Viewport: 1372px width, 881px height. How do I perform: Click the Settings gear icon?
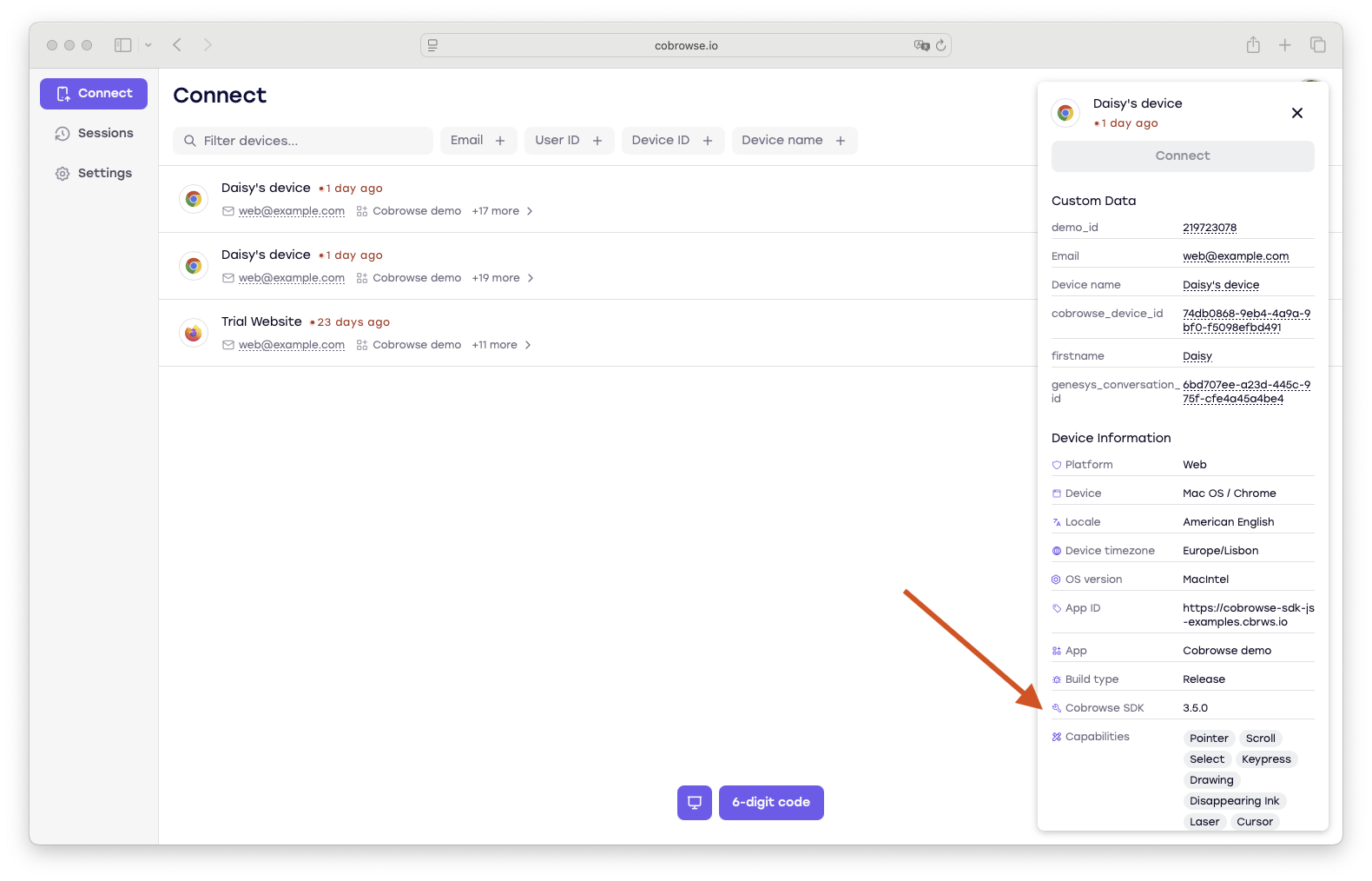(x=63, y=174)
